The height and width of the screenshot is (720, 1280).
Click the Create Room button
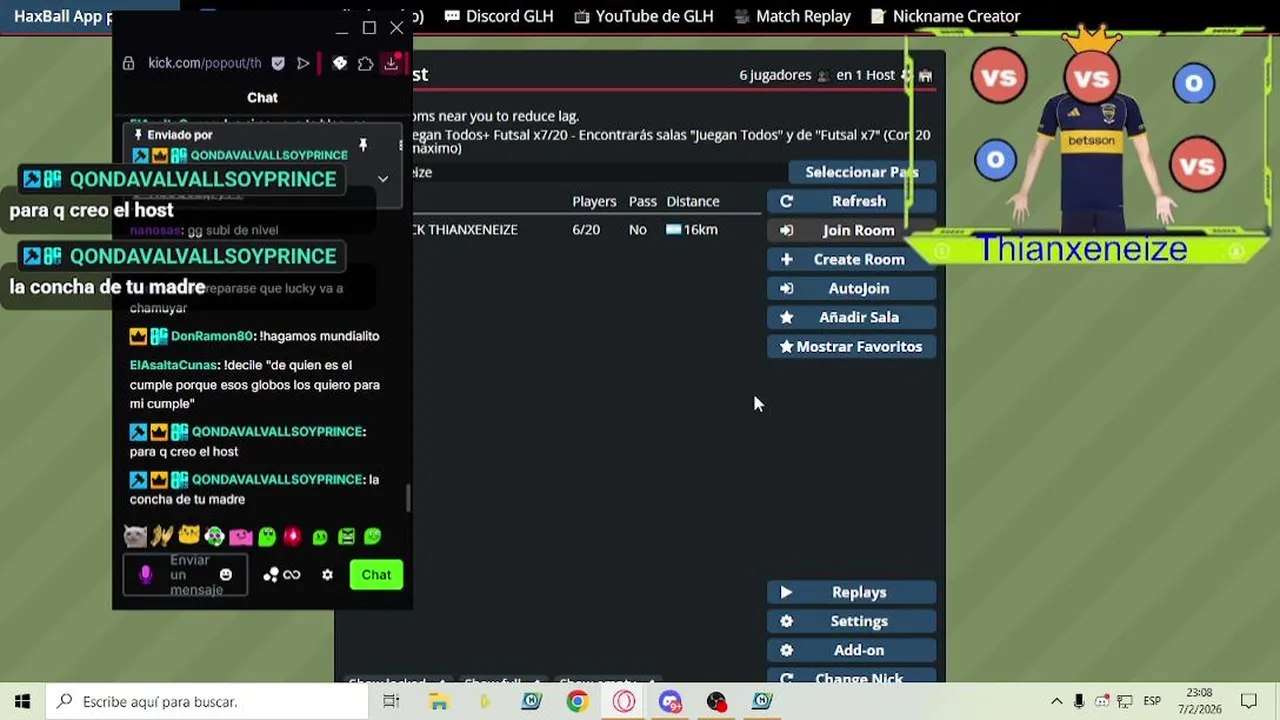pos(851,259)
